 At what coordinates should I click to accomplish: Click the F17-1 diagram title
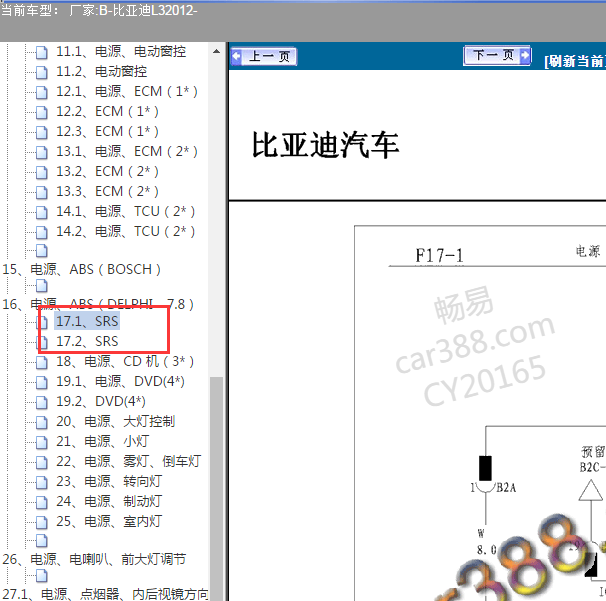tap(439, 255)
